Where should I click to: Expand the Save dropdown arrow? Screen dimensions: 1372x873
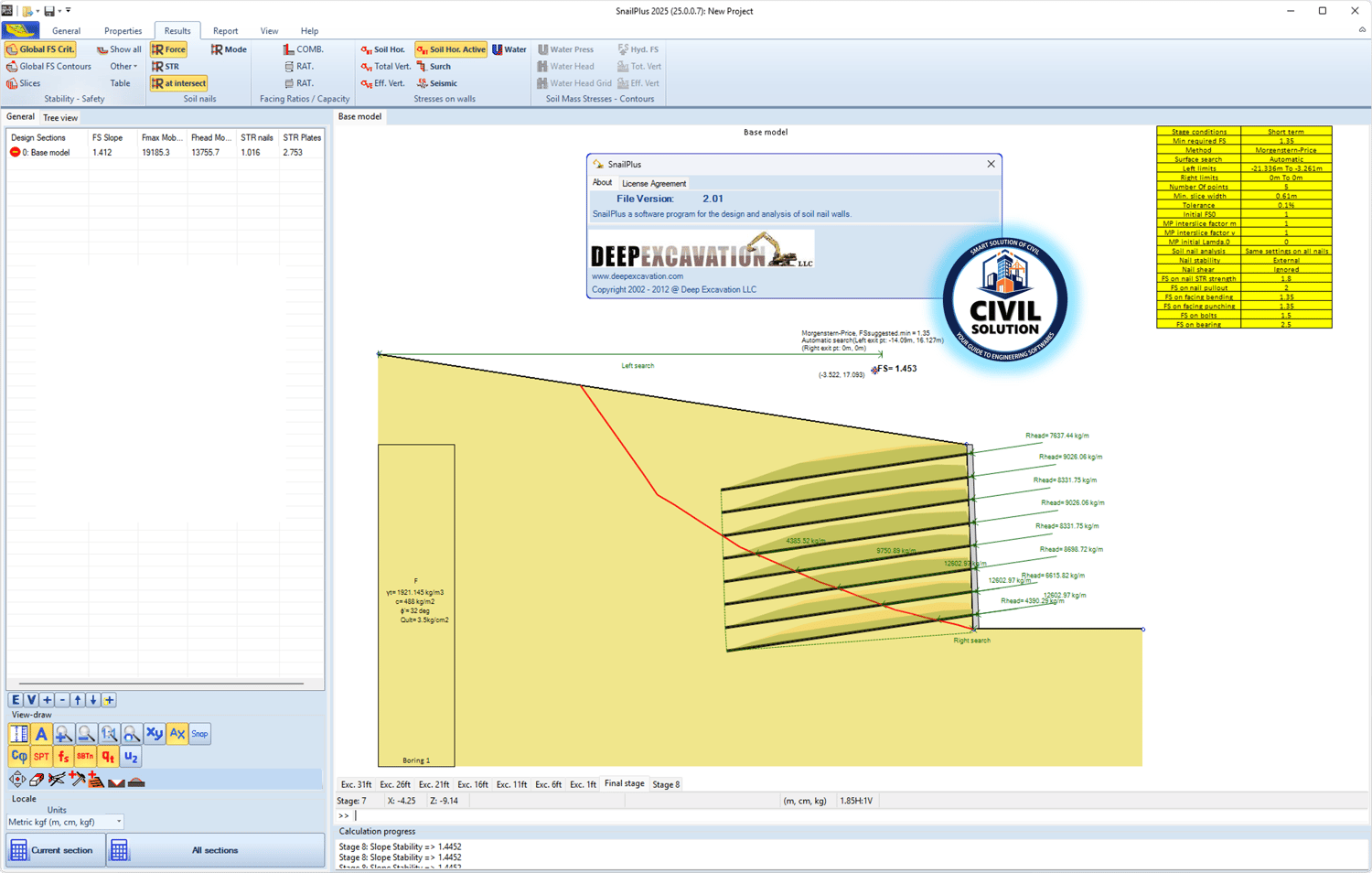point(59,11)
